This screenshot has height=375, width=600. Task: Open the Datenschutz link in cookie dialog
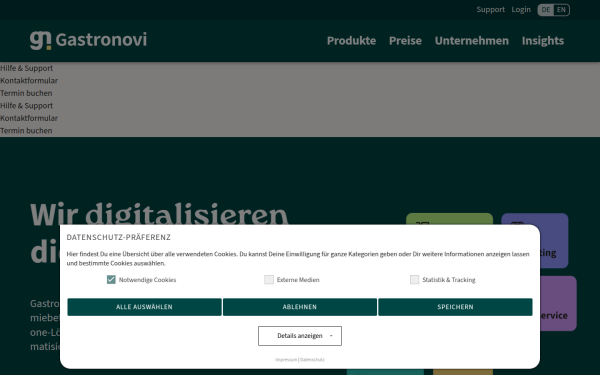(x=312, y=360)
